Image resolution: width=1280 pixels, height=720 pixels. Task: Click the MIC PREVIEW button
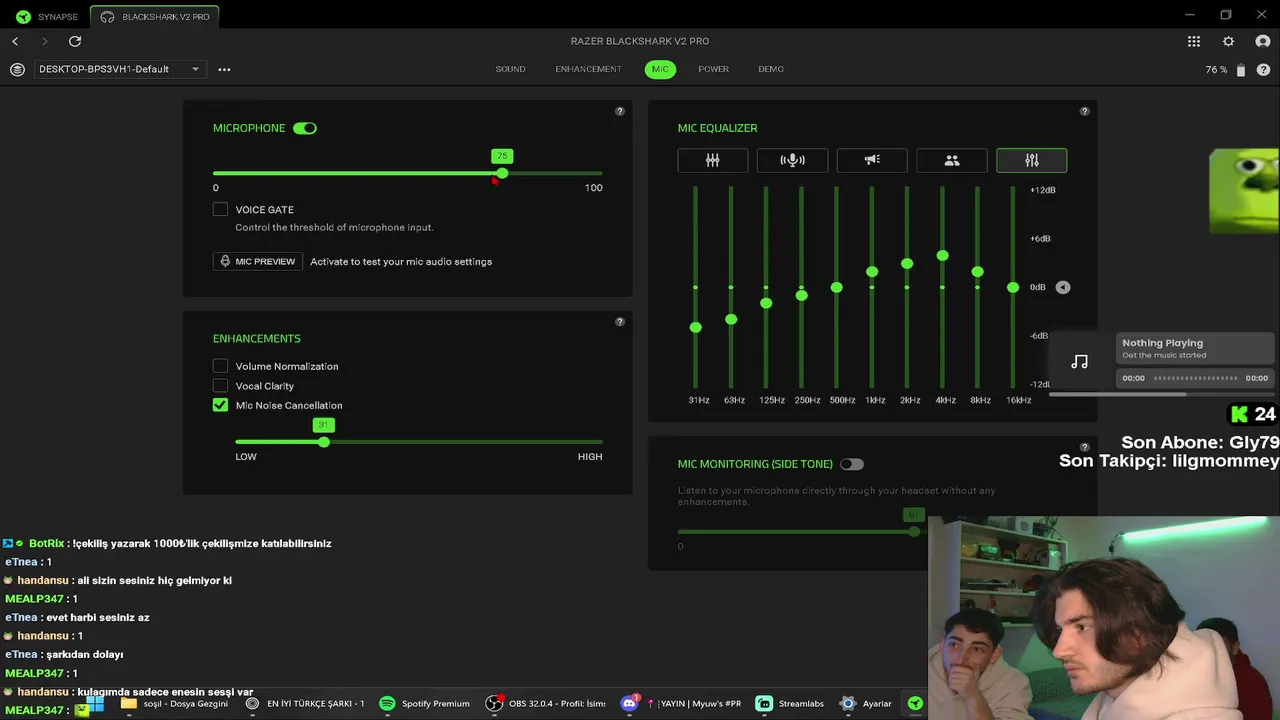[258, 261]
